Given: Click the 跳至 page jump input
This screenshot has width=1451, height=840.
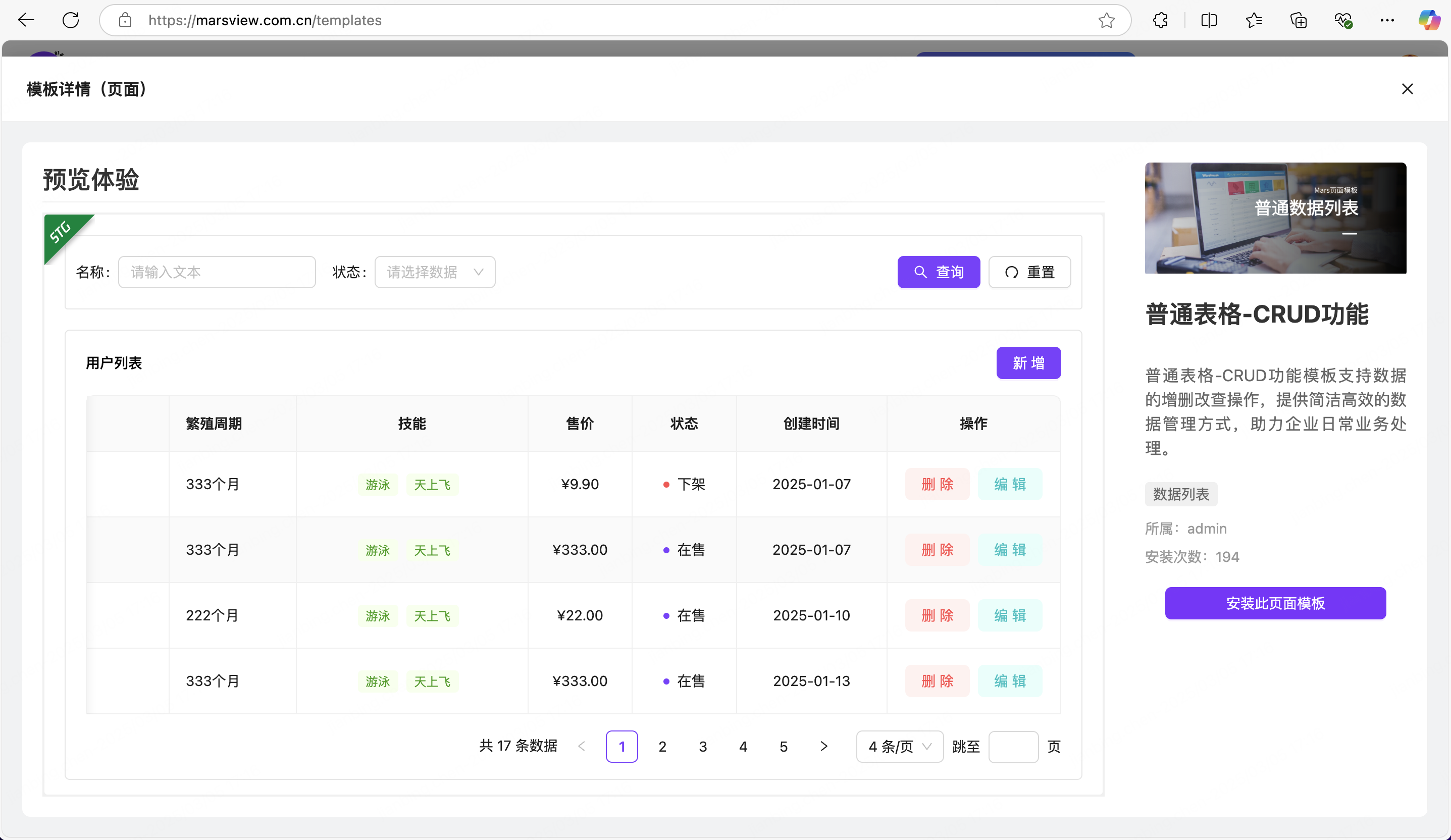Looking at the screenshot, I should [1013, 746].
